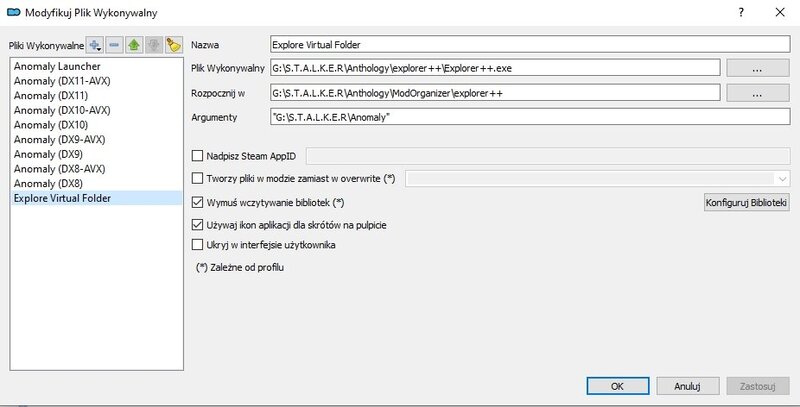
Task: Select Anomaly (DX11) in the list
Action: [51, 95]
